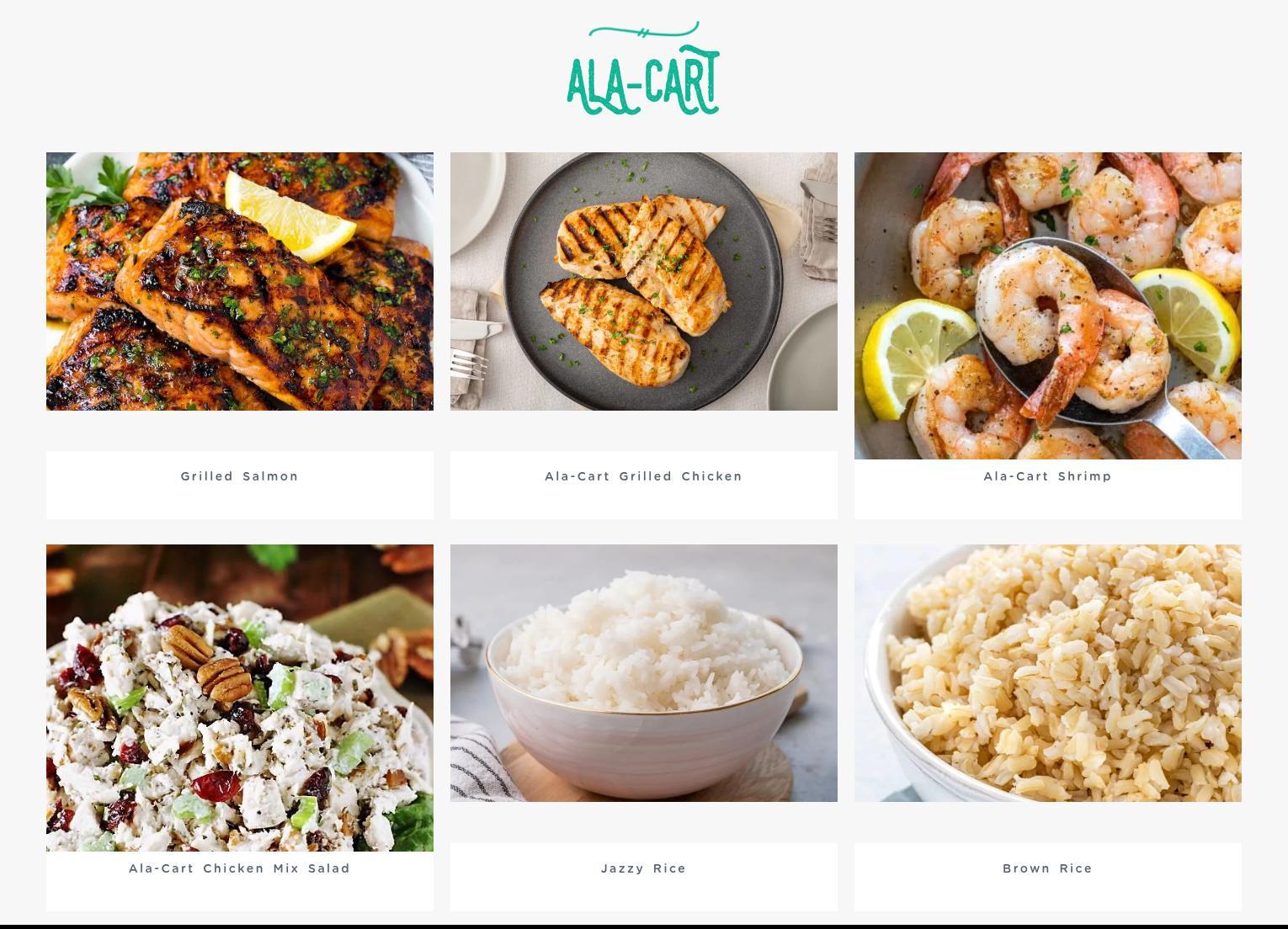Viewport: 1288px width, 929px height.
Task: Select the Grilled Salmon product card caption box
Action: pyautogui.click(x=240, y=485)
